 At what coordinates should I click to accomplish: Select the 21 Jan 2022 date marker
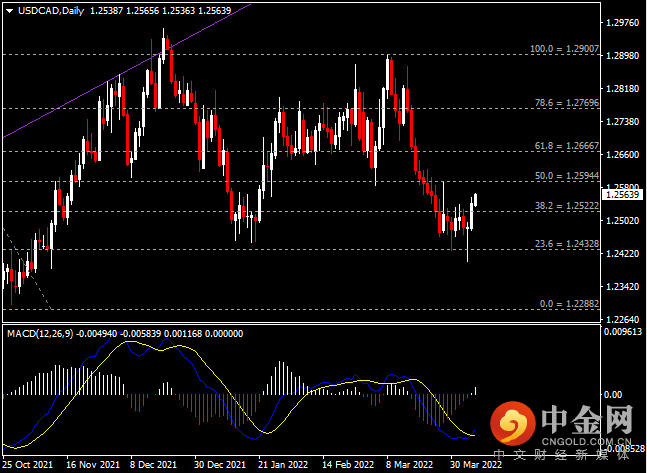pyautogui.click(x=281, y=465)
